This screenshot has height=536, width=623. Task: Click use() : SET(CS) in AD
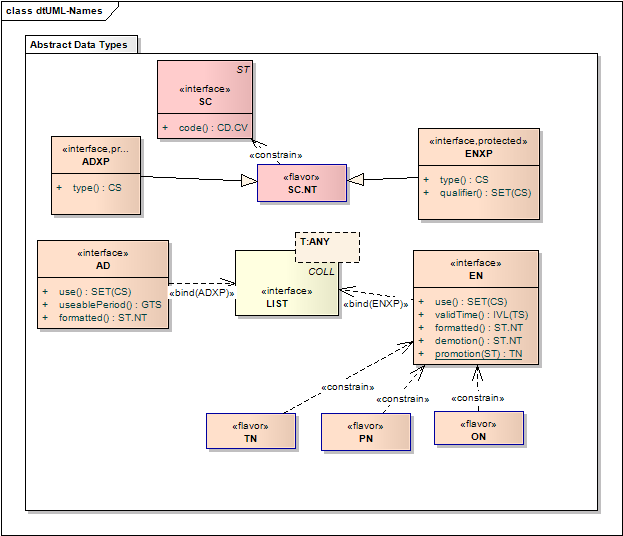coord(95,292)
